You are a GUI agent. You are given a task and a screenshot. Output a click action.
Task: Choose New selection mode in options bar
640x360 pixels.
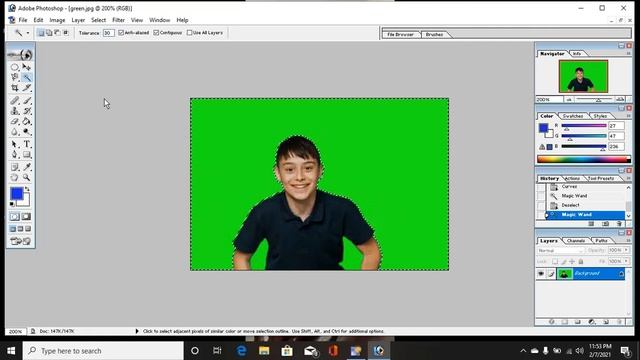pos(41,33)
